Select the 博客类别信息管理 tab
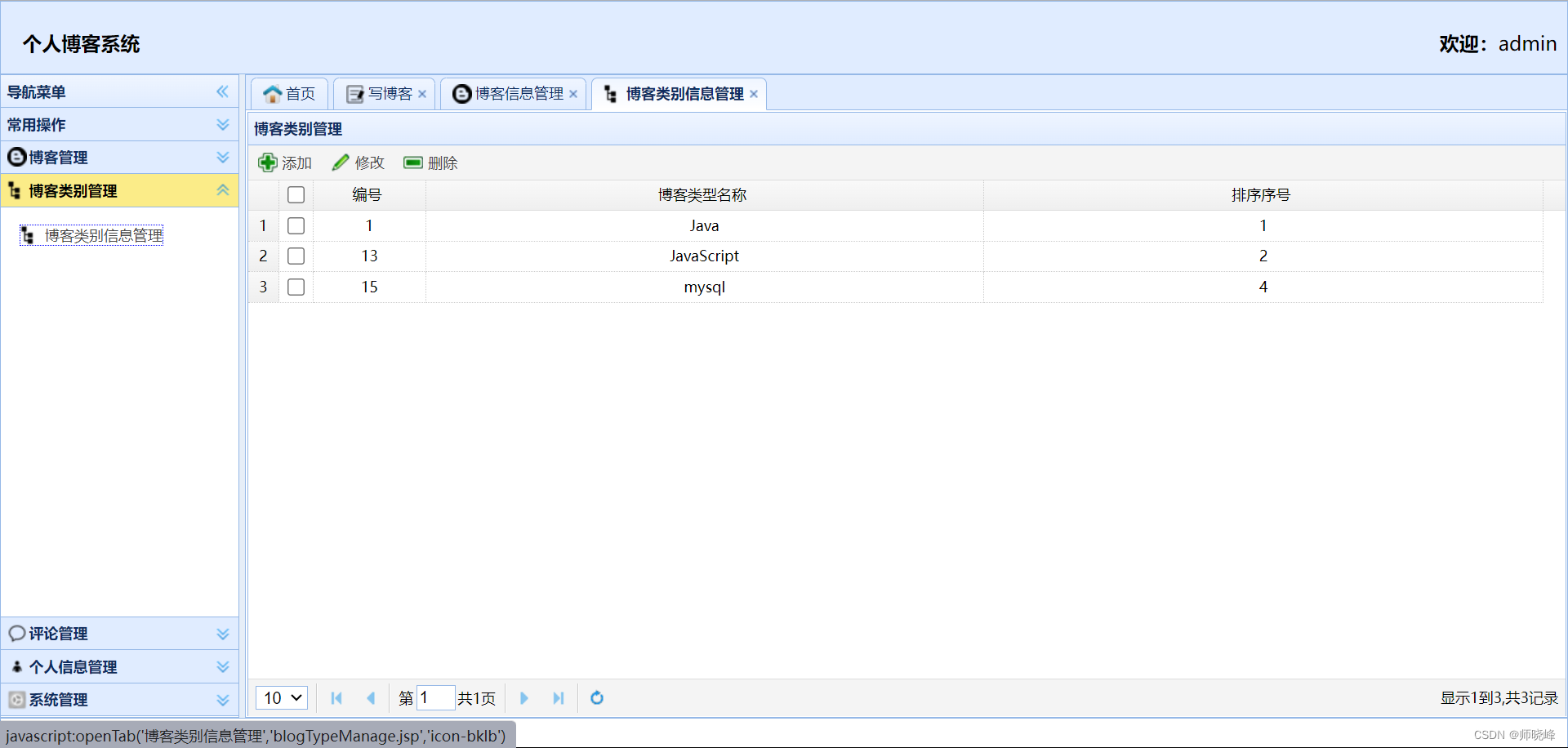The width and height of the screenshot is (1568, 748). 679,94
